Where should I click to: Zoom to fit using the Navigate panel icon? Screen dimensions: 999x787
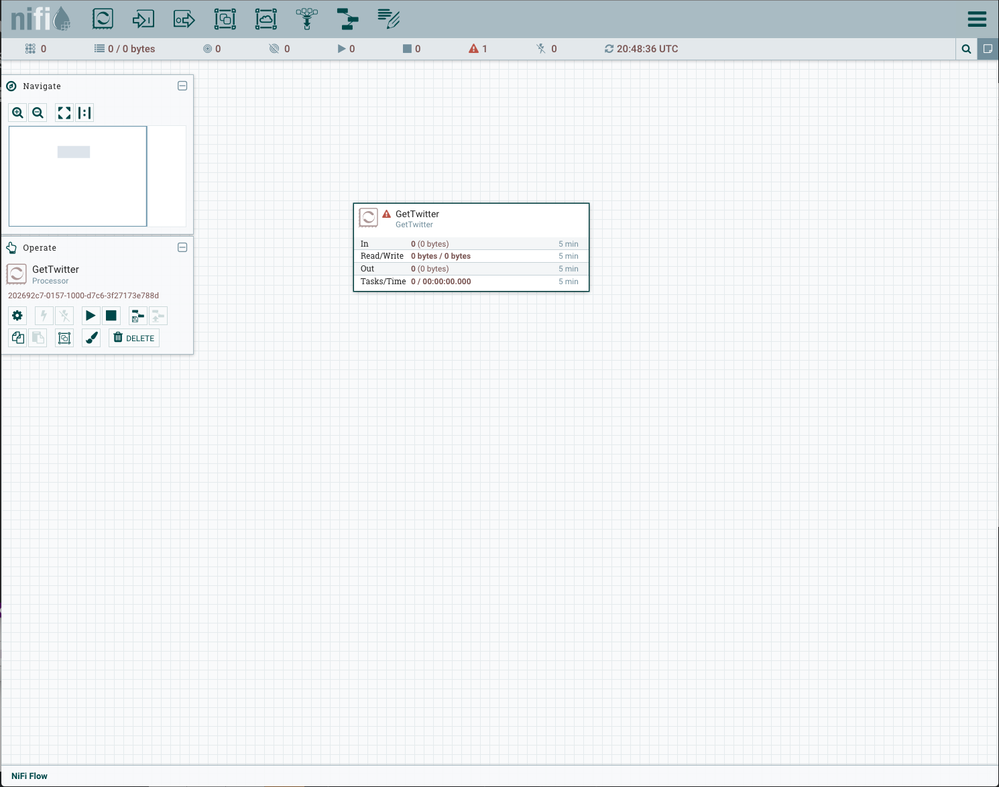point(64,112)
